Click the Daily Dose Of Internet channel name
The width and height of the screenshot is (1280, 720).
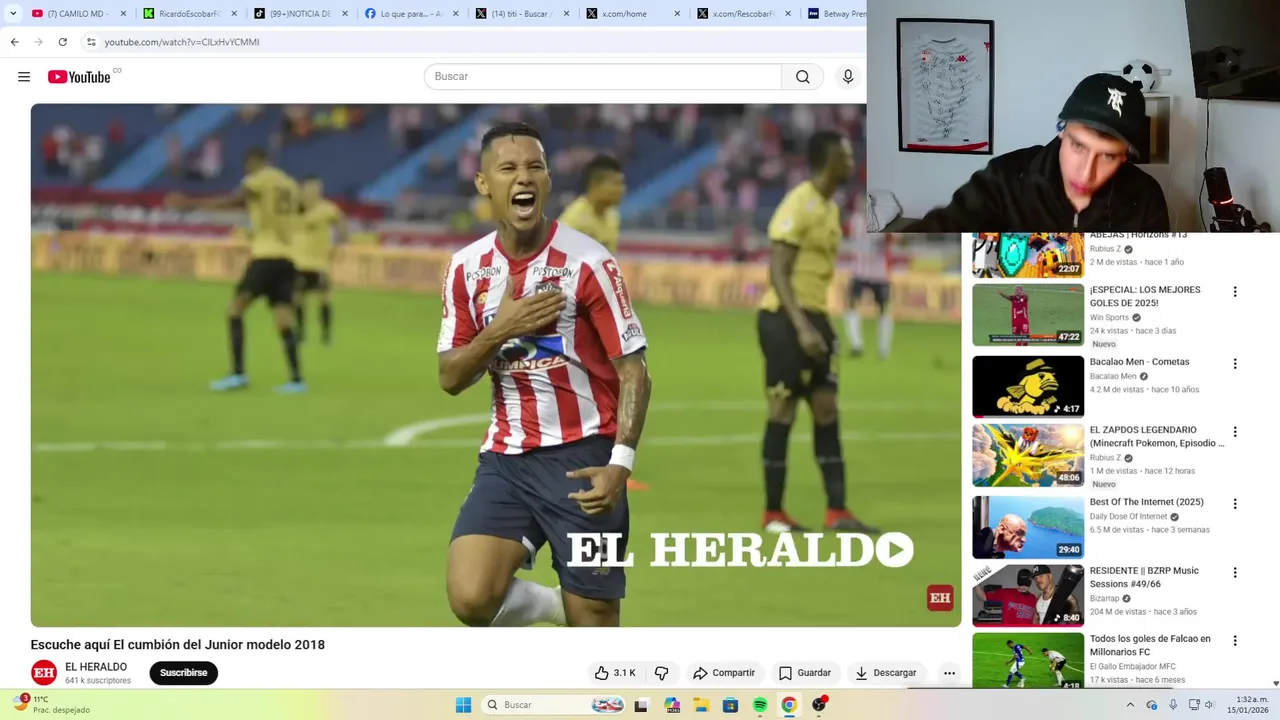coord(1128,517)
